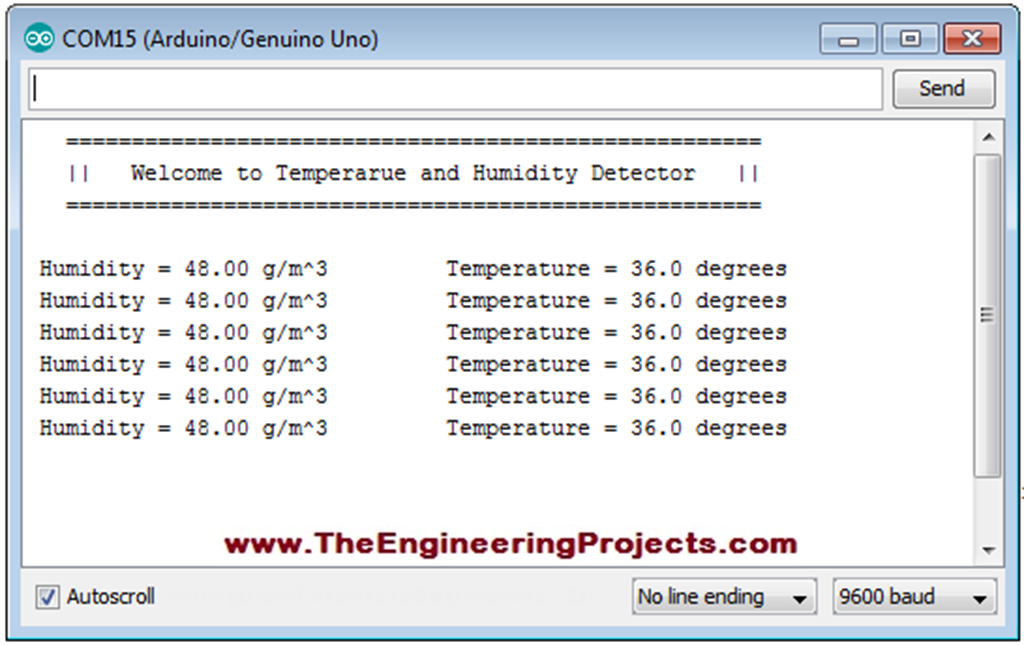Viewport: 1024px width, 645px height.
Task: Click the www.TheEngineeringProjects.com watermark text
Action: [511, 543]
